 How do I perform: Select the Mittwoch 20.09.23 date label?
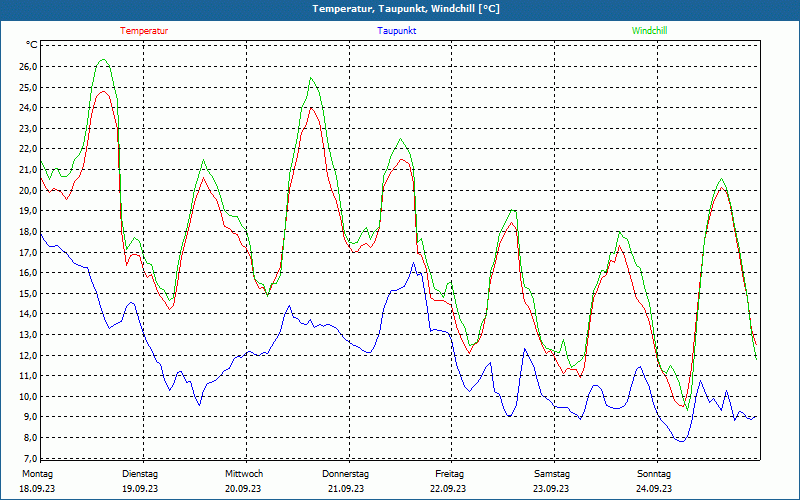tap(243, 481)
